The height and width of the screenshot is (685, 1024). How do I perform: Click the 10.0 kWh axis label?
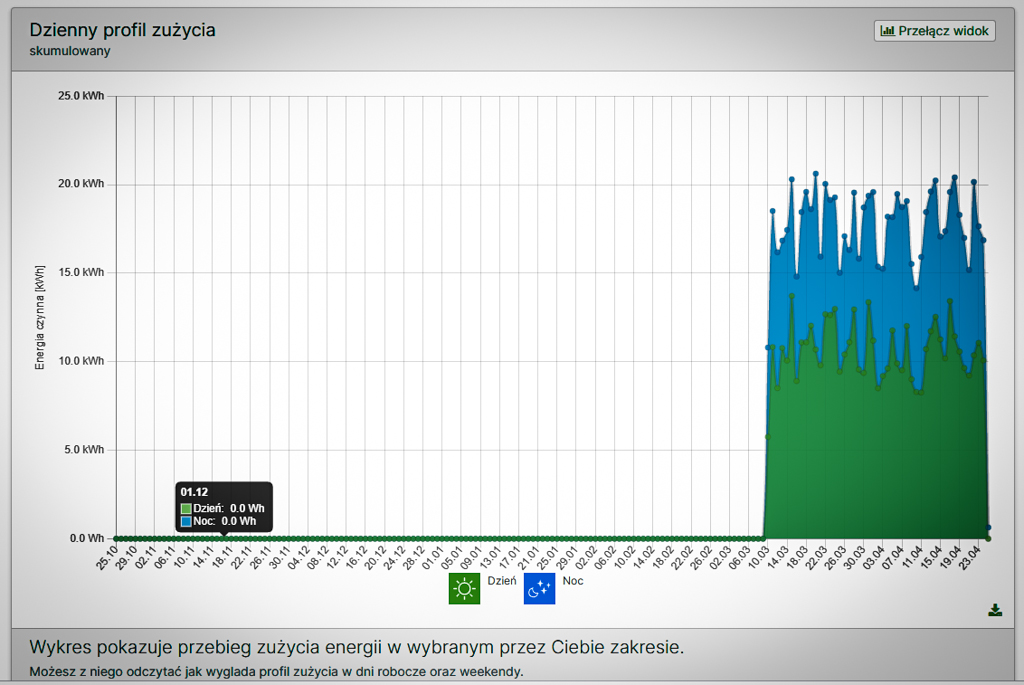tap(81, 361)
